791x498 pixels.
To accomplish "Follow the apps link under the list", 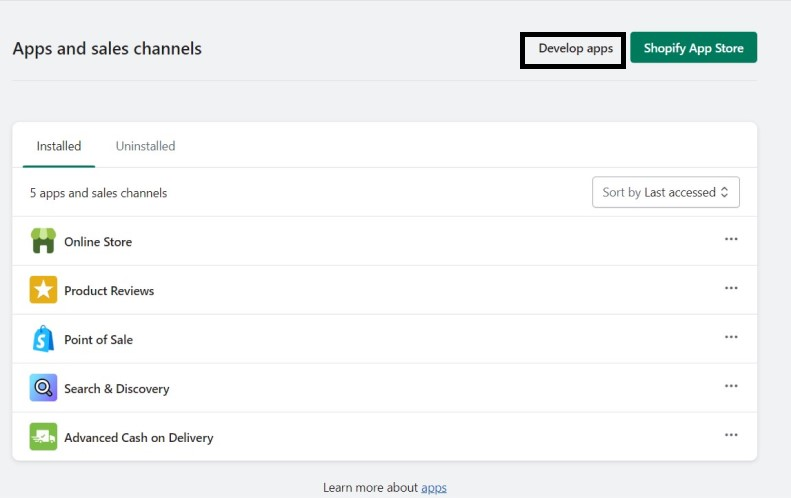I will point(434,488).
